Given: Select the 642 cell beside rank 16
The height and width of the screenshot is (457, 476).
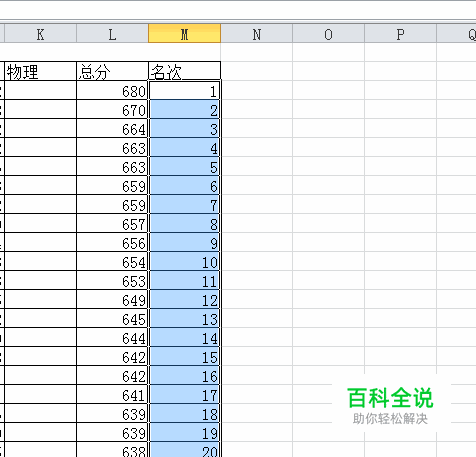Looking at the screenshot, I should [x=112, y=375].
